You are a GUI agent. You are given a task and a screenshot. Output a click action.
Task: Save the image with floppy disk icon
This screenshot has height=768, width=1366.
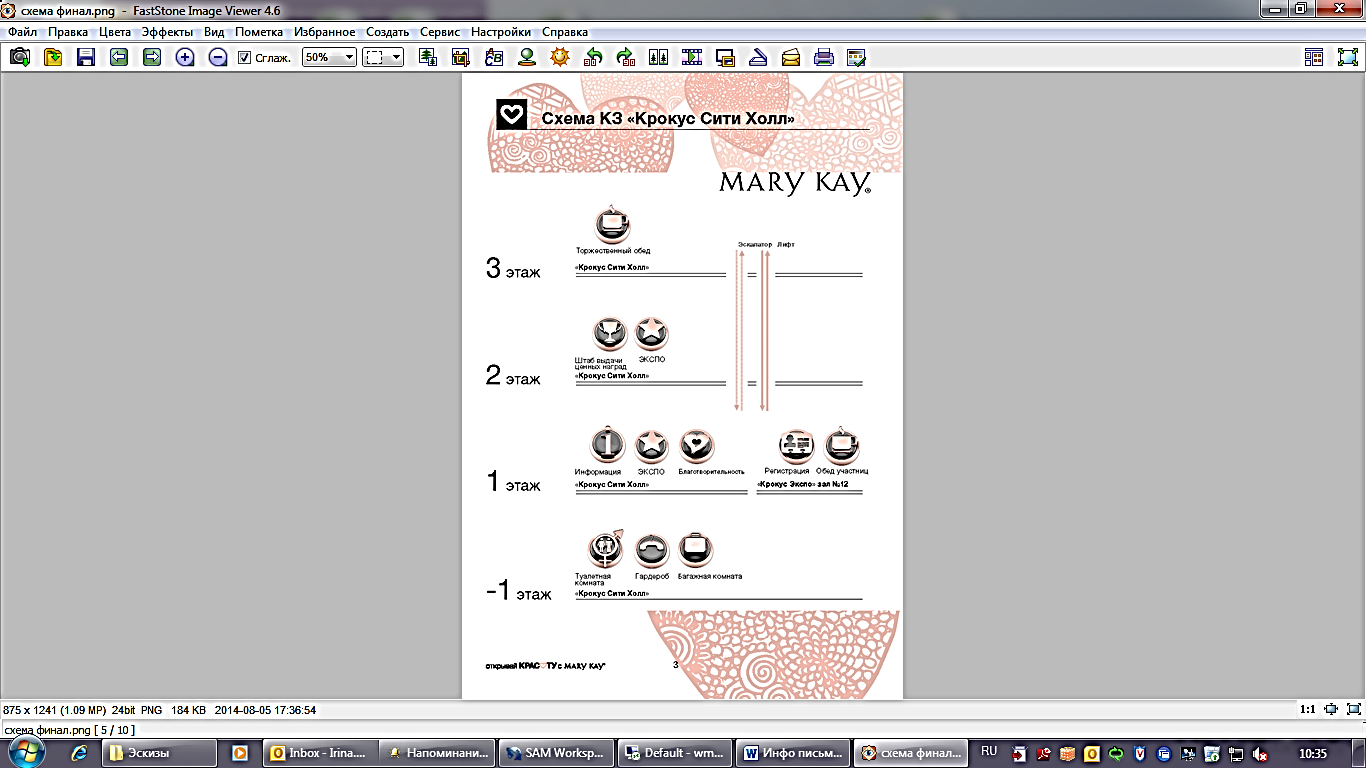coord(86,58)
